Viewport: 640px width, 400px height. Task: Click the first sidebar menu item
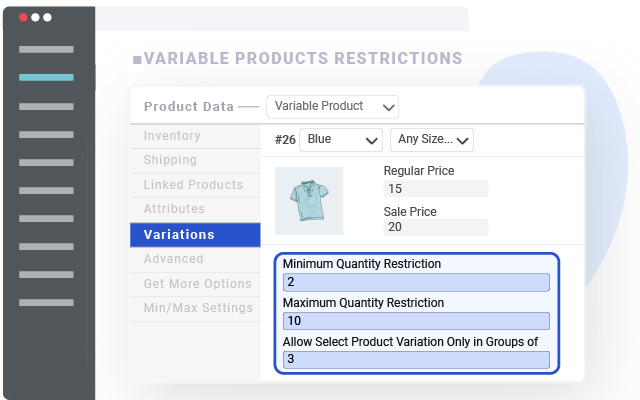point(46,49)
